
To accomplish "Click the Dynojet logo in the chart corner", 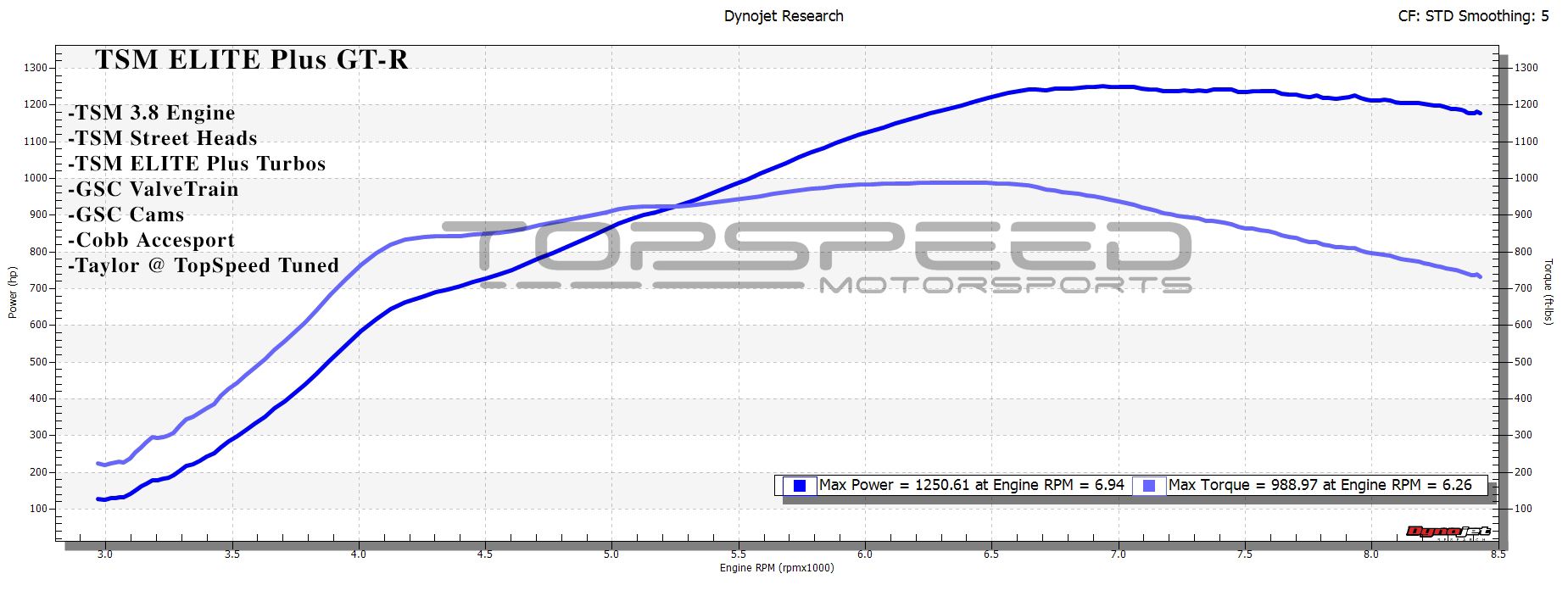I will point(1447,532).
